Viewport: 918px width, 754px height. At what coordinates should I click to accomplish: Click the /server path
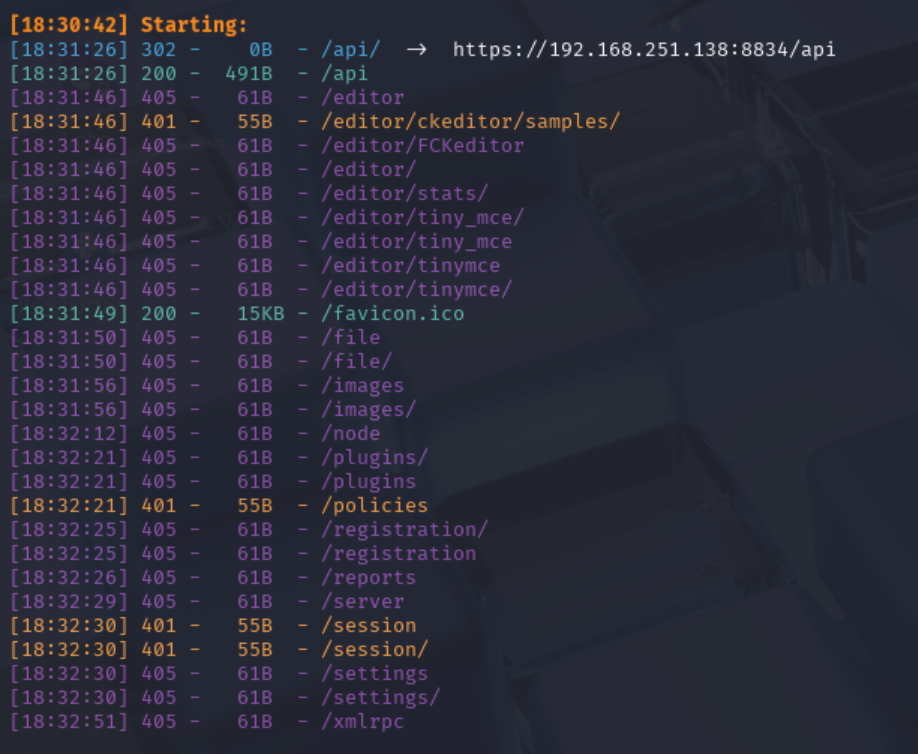click(362, 602)
